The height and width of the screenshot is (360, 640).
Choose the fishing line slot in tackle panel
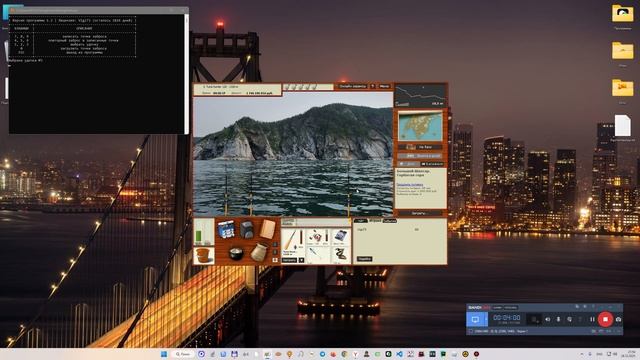(x=340, y=236)
